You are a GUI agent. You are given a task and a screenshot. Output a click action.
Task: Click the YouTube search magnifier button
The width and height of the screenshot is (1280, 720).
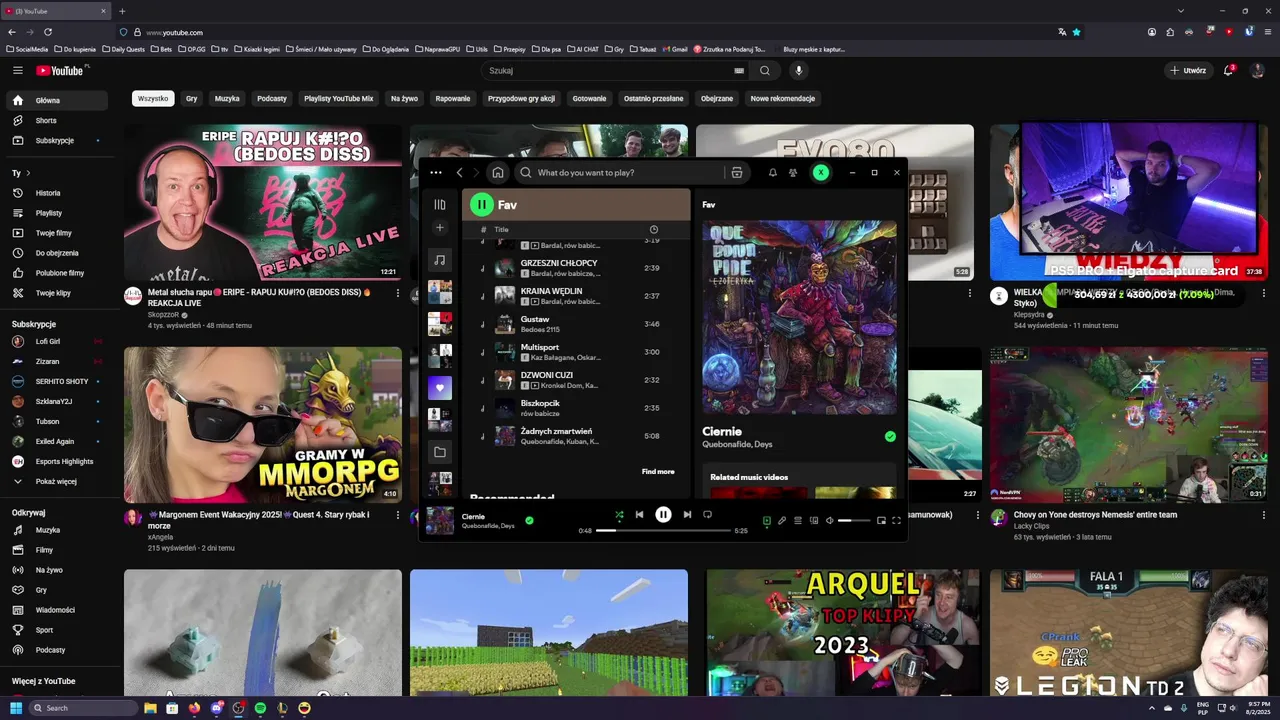click(x=764, y=70)
